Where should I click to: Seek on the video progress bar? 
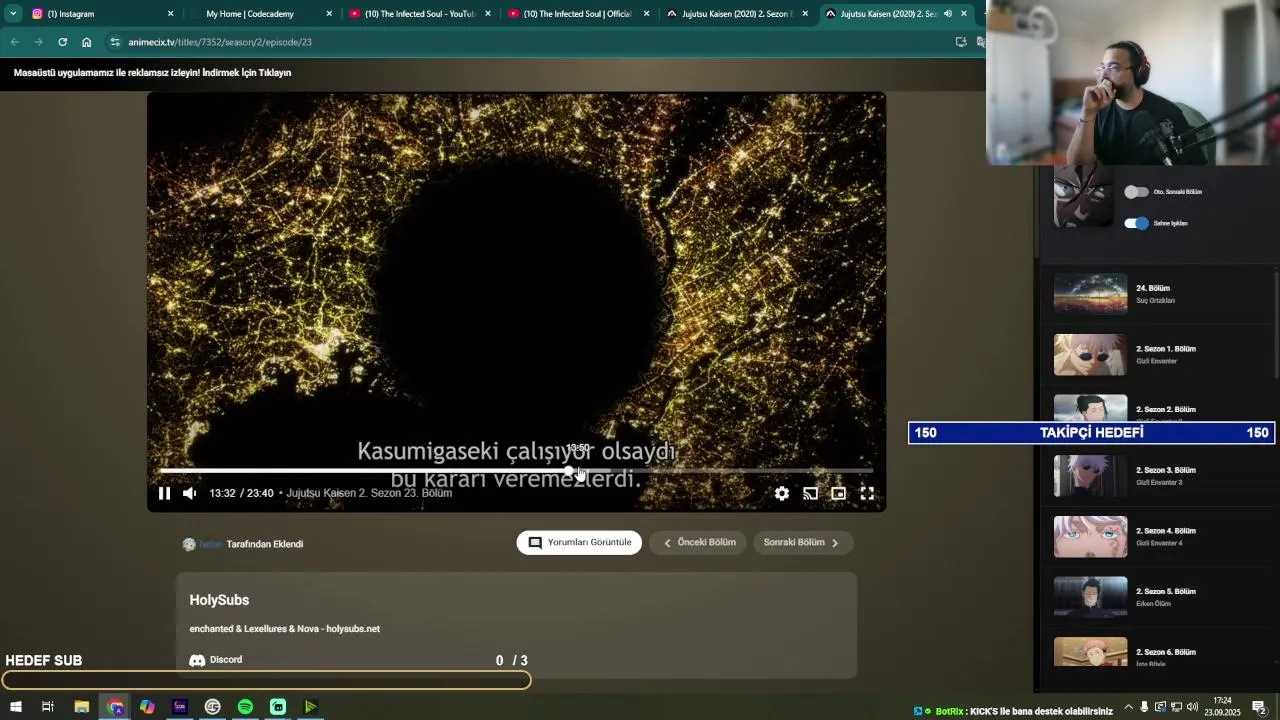(516, 471)
